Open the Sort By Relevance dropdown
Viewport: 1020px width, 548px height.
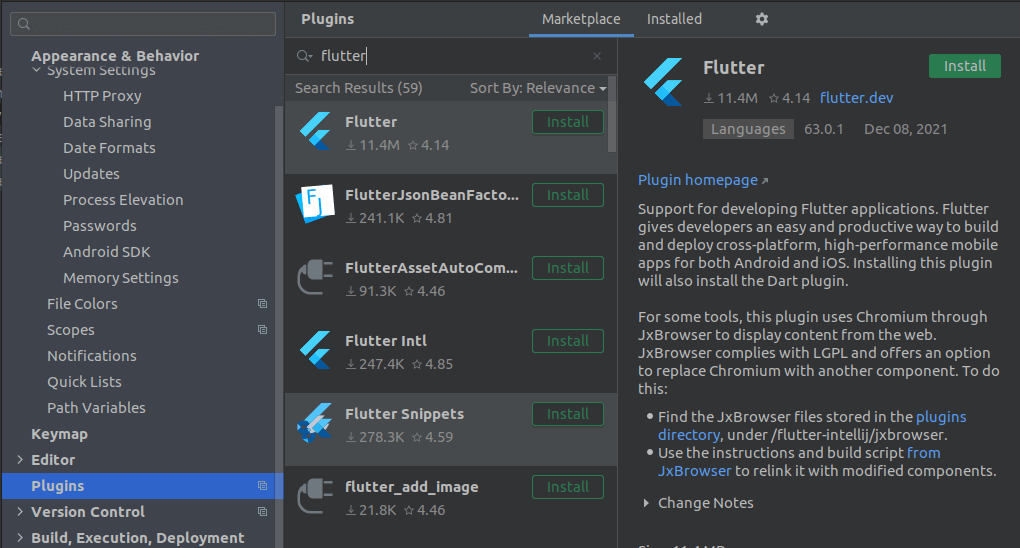[x=538, y=88]
